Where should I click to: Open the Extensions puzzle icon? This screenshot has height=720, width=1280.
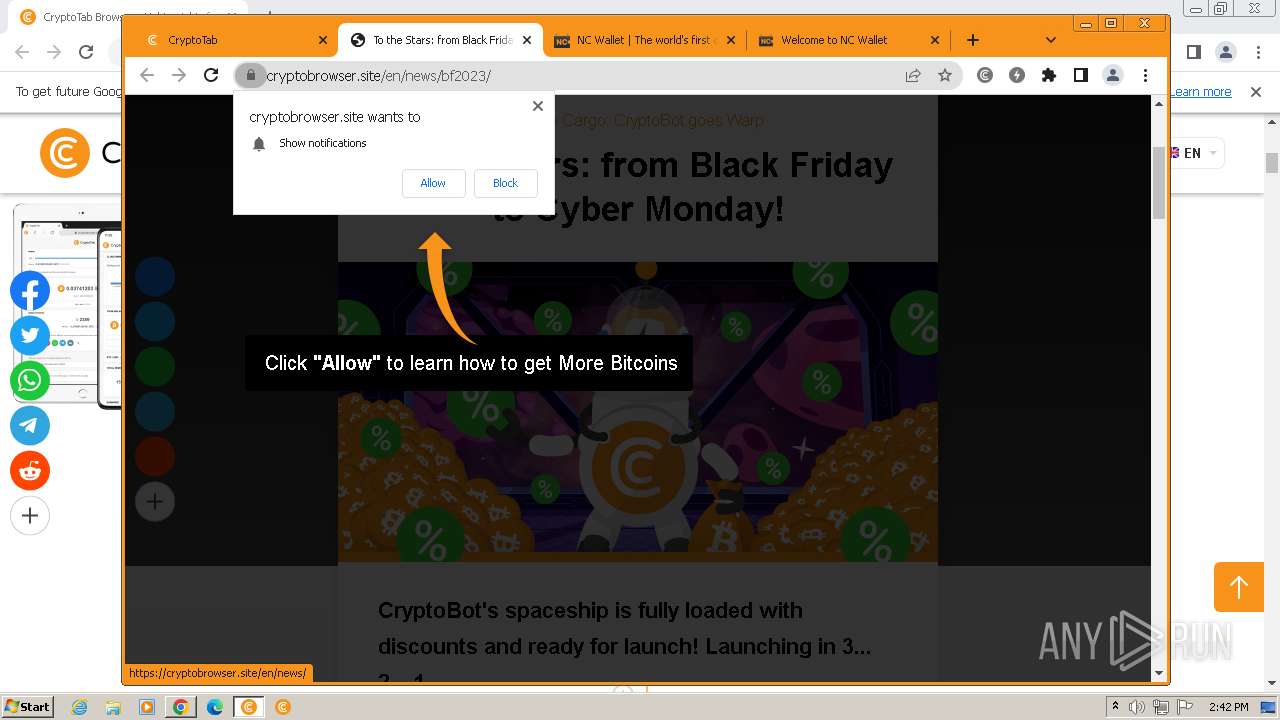click(x=1049, y=75)
